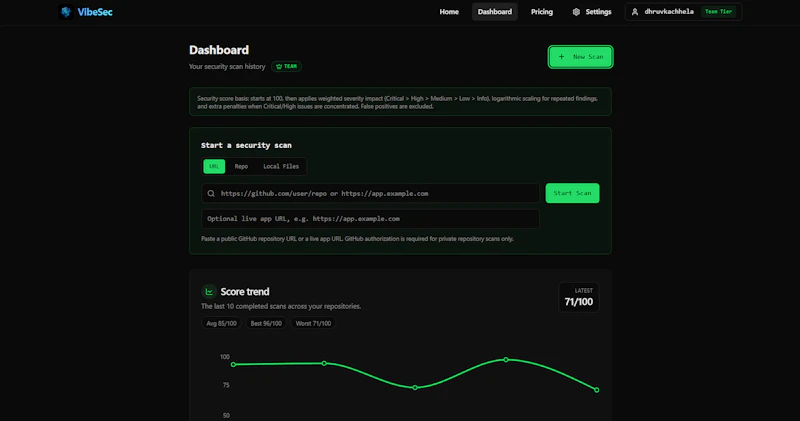Click the 'Paste a public GitHub repository' hint text

357,239
